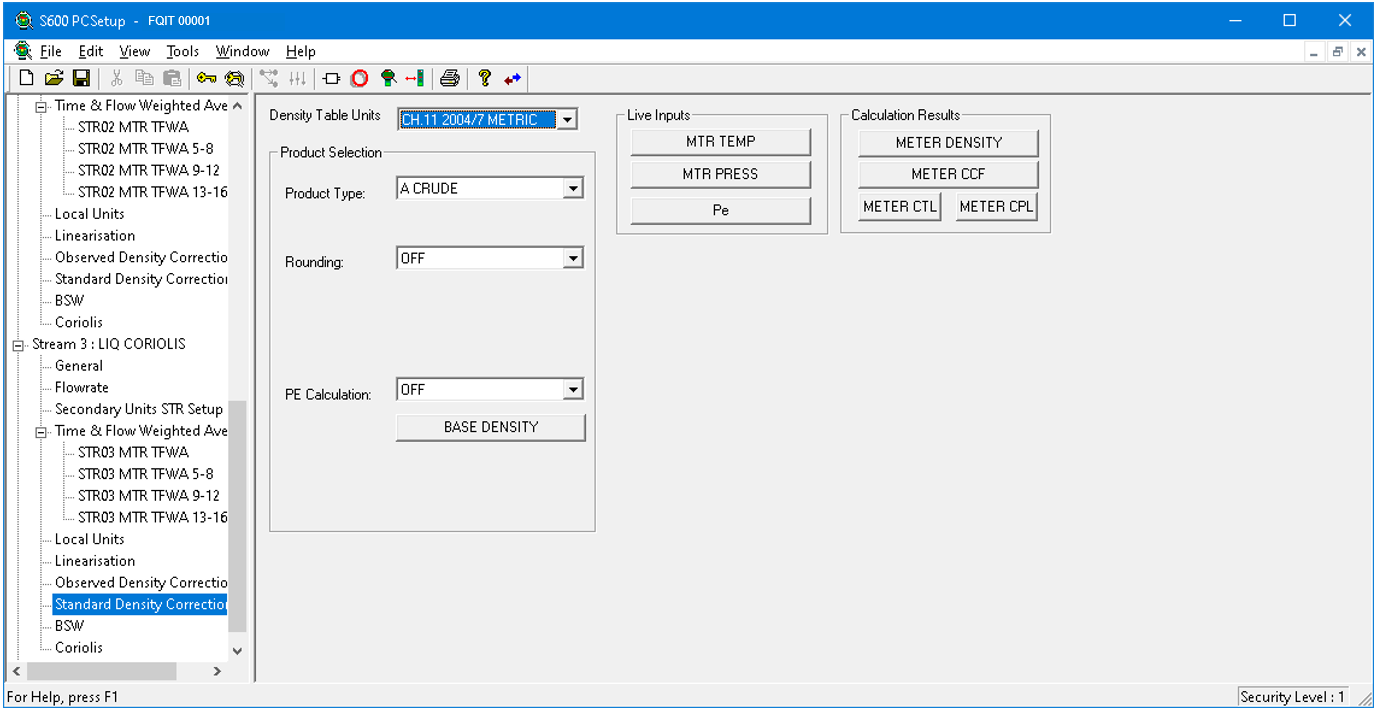Close the inner document window
Viewport: 1380px width, 712px height.
pyautogui.click(x=1360, y=52)
